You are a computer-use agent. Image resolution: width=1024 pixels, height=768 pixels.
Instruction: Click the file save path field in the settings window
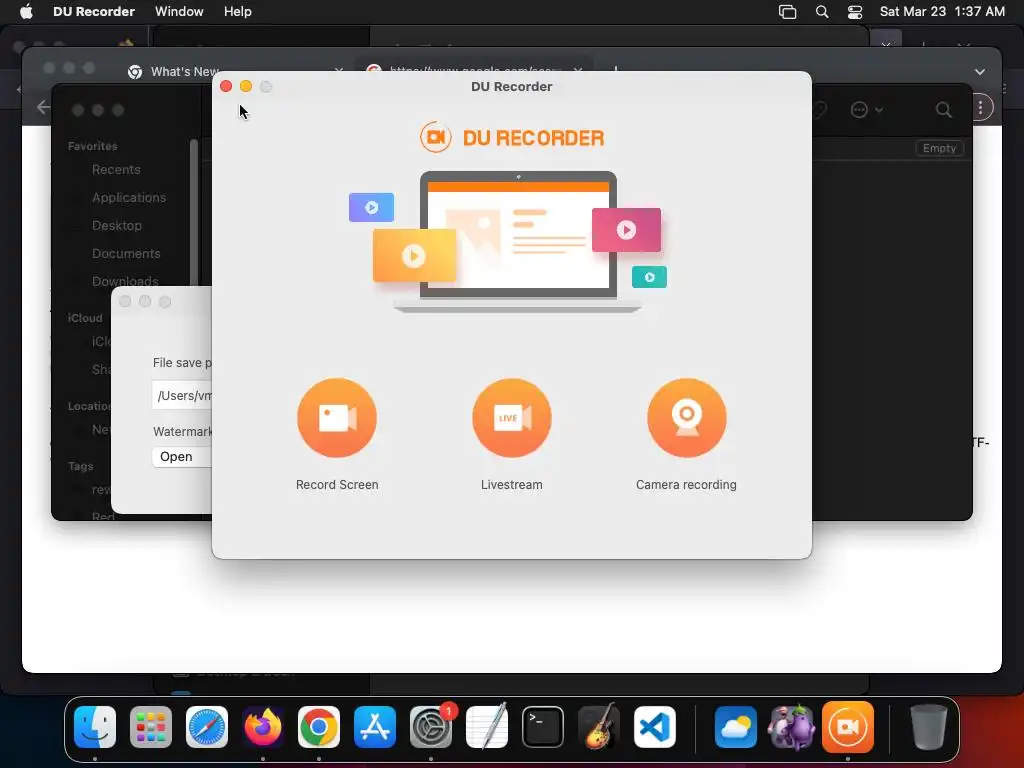pyautogui.click(x=182, y=396)
